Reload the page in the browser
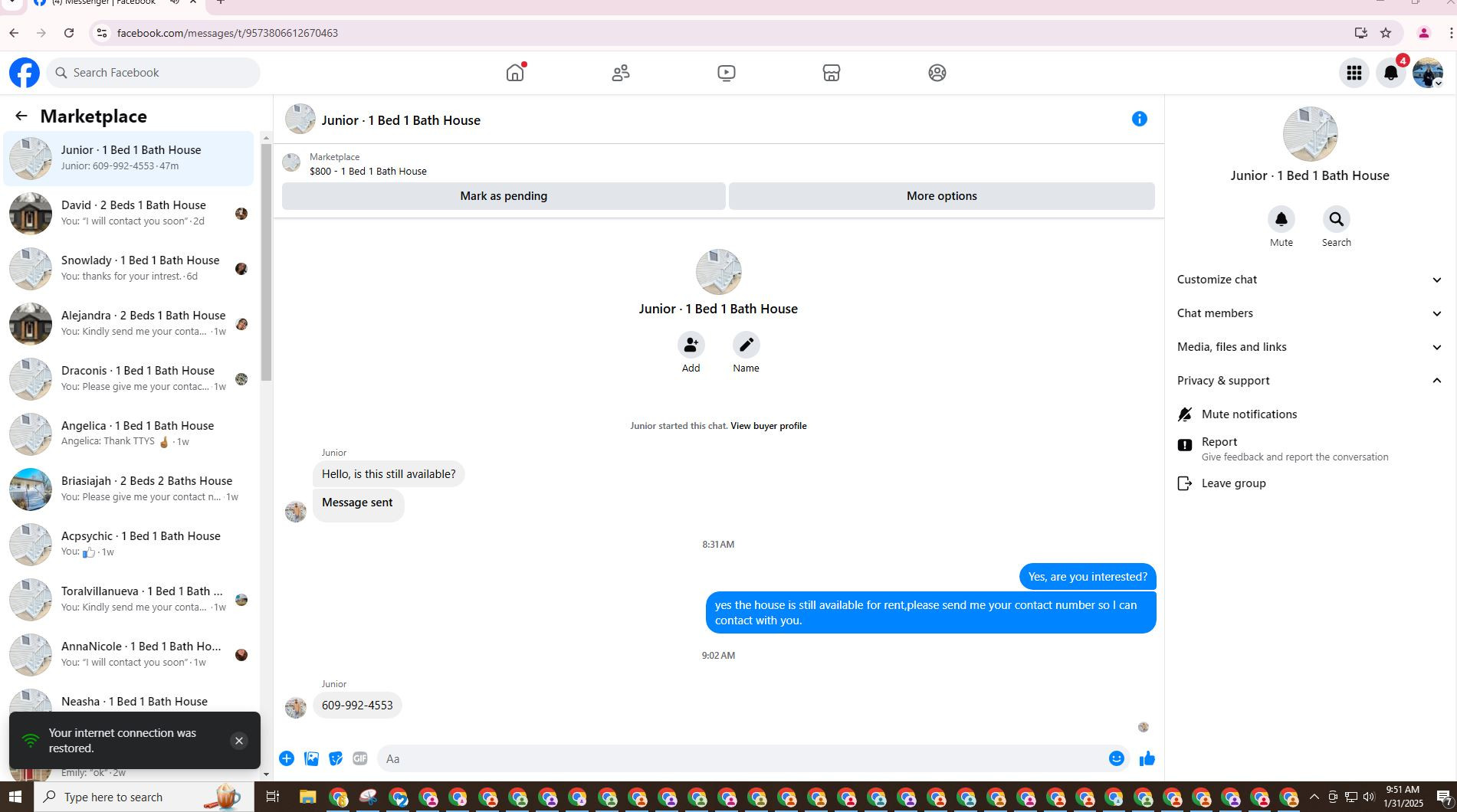The image size is (1457, 812). [x=69, y=33]
